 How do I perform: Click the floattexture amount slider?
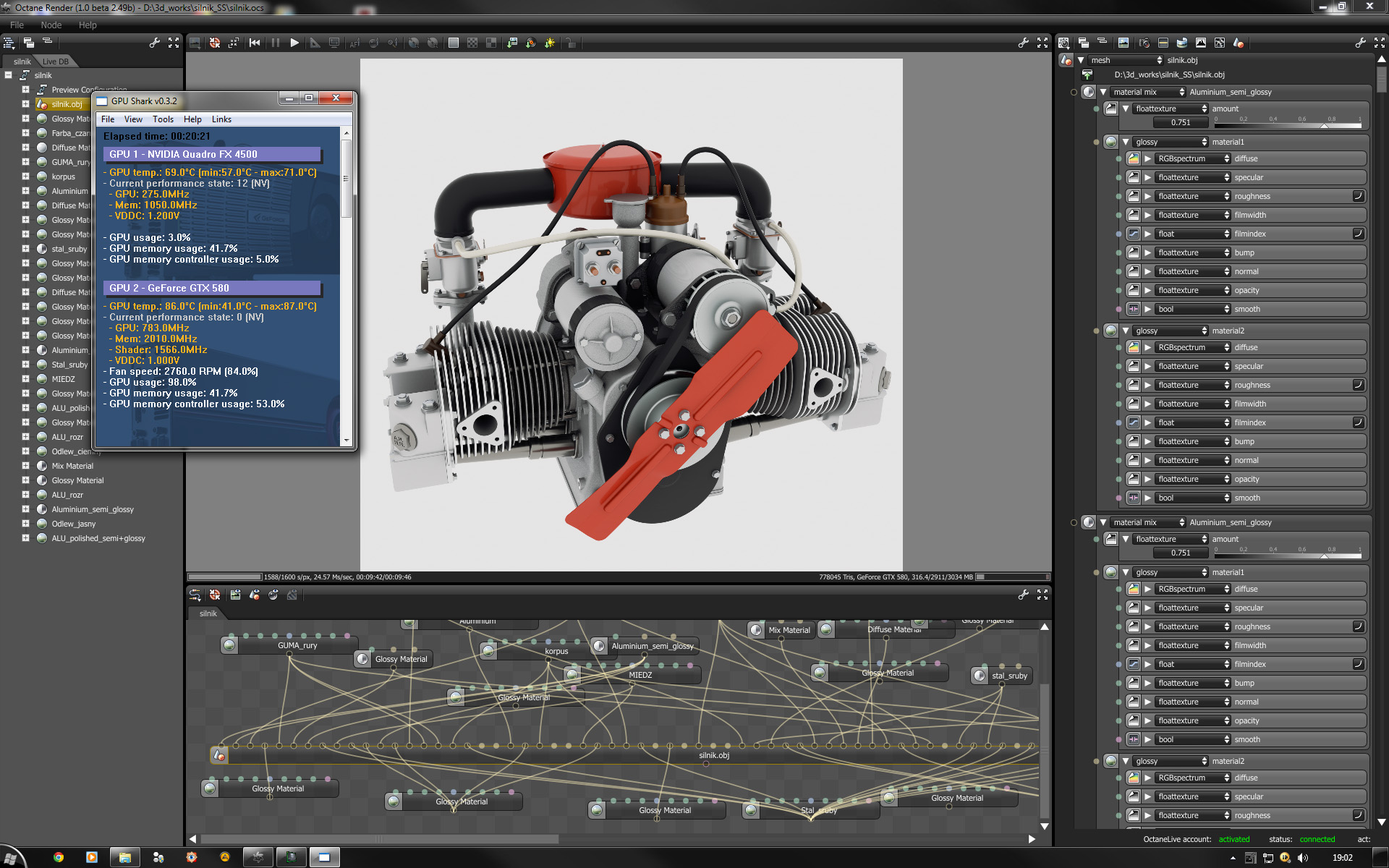[x=1288, y=124]
